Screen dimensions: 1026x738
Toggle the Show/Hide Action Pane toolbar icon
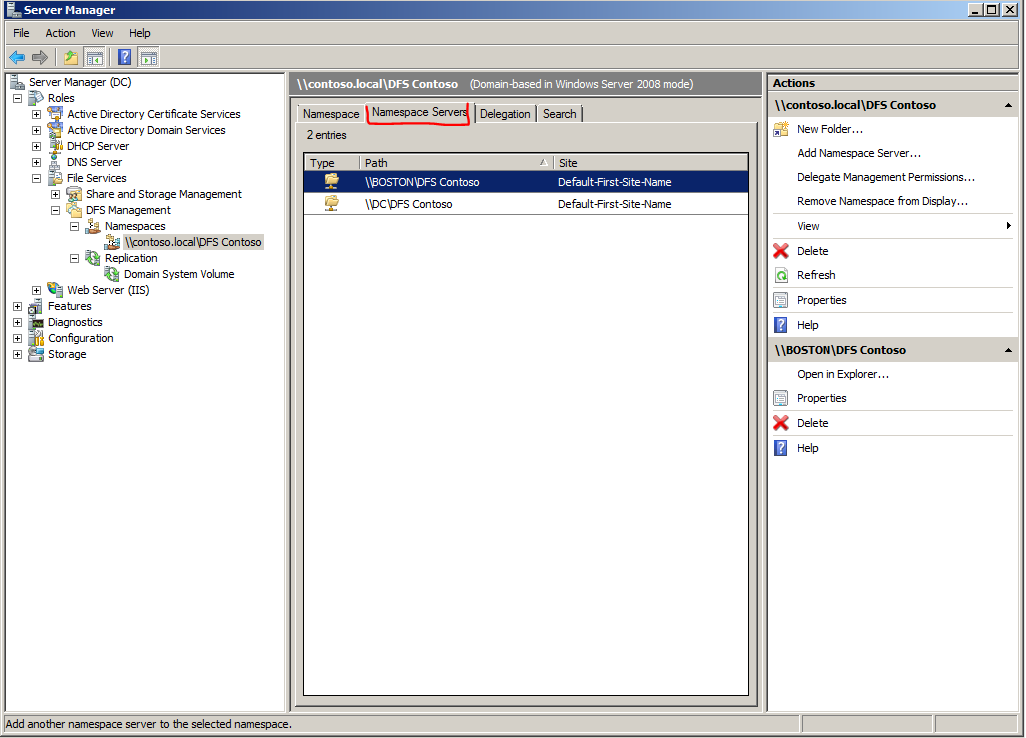(x=149, y=58)
